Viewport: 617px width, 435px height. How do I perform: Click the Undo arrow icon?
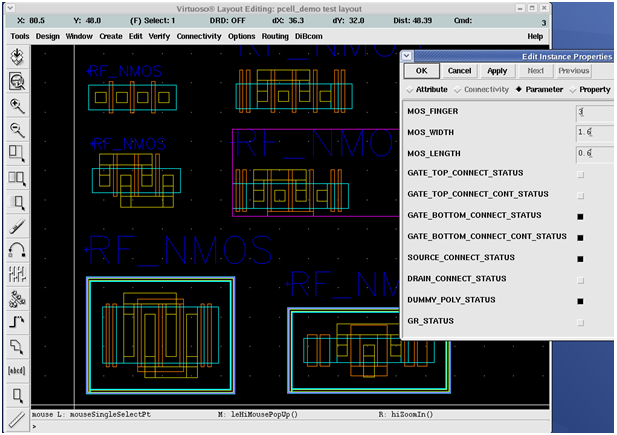[x=16, y=250]
